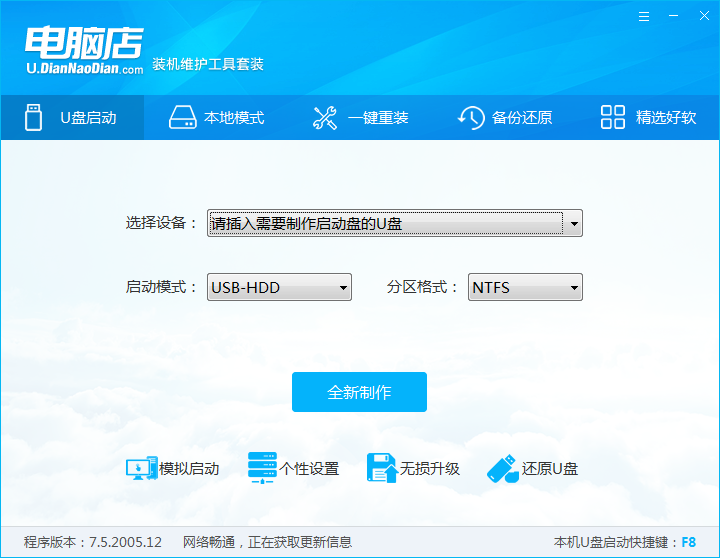Click the clock restore icon for 备份还原
Image resolution: width=720 pixels, height=558 pixels.
click(471, 118)
